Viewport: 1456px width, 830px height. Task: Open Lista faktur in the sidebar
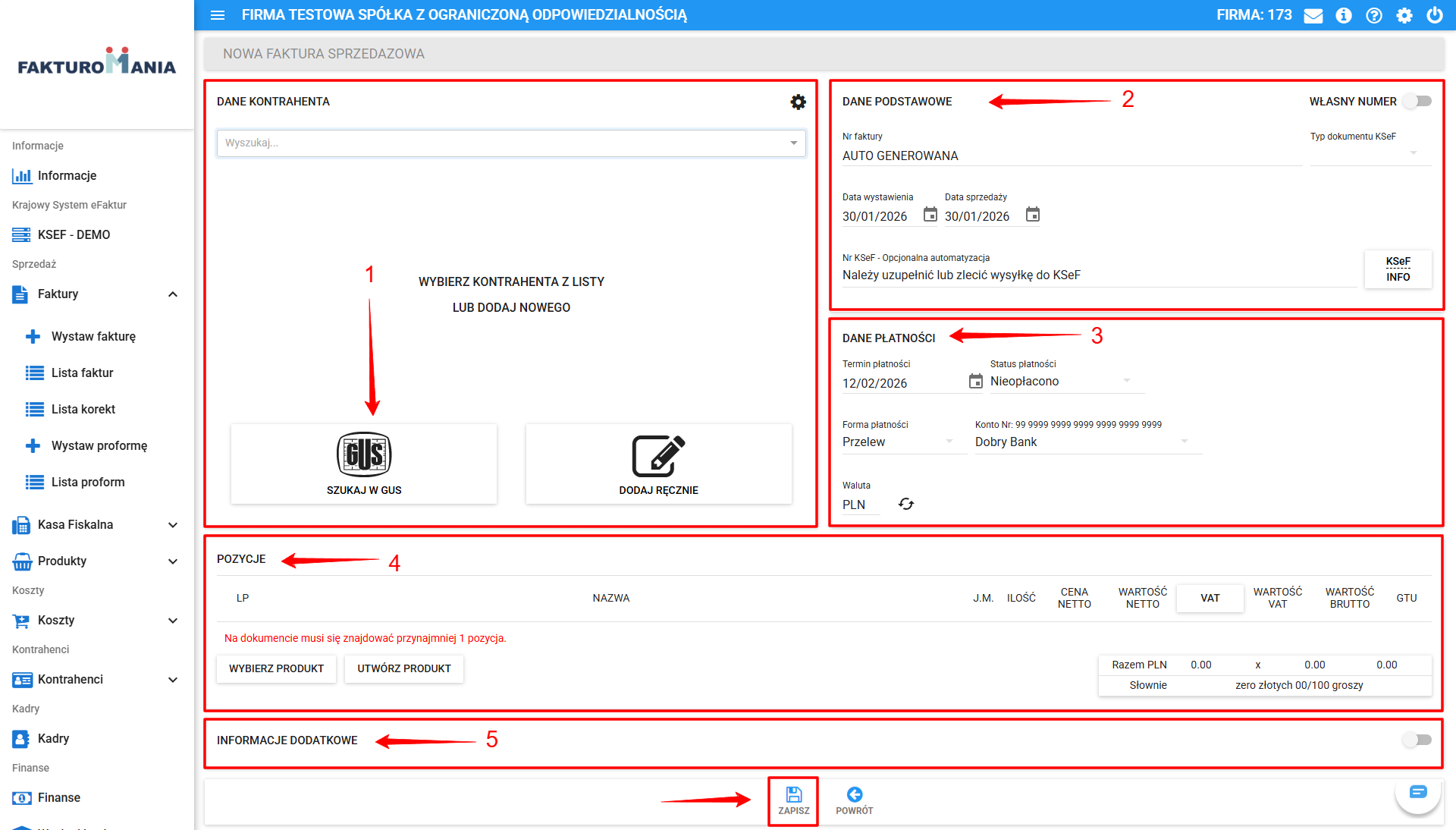(x=82, y=373)
